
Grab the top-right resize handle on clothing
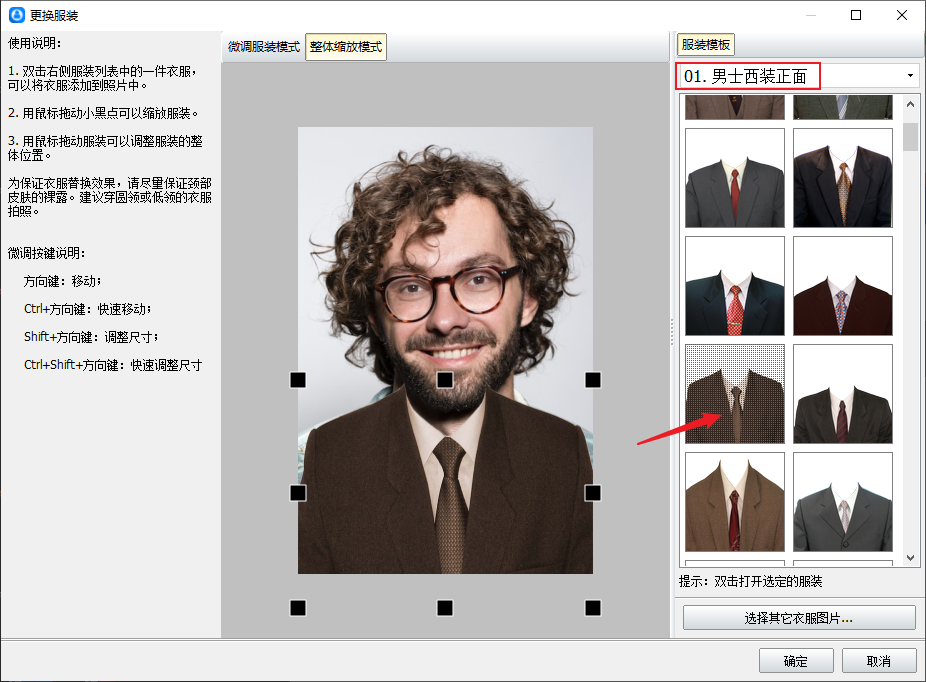[x=592, y=380]
